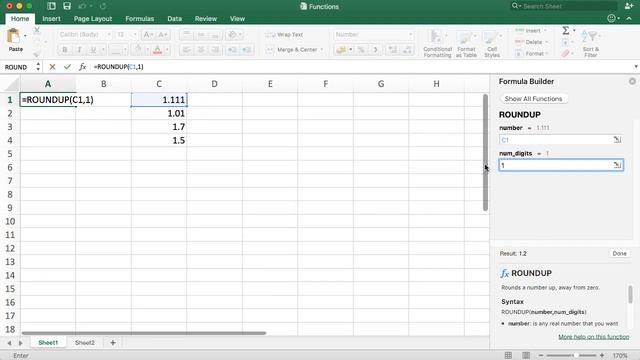The image size is (640, 360).
Task: Open the Paste options dropdown arrow
Action: tap(25, 36)
